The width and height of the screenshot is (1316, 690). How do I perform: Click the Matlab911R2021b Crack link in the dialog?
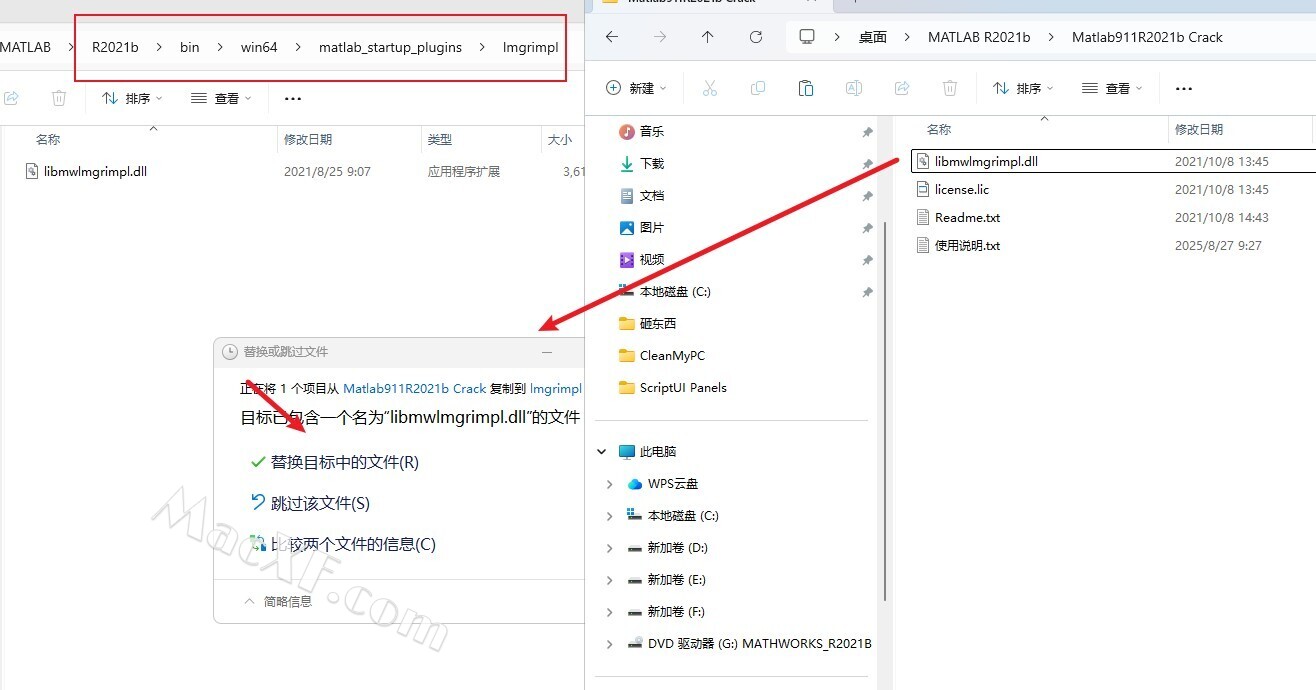click(x=414, y=388)
